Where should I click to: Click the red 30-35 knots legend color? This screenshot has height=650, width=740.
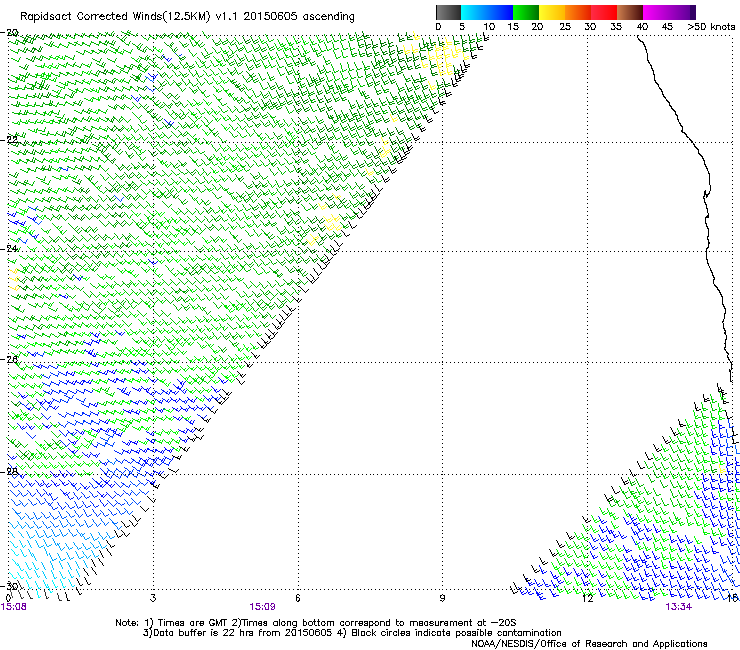click(604, 12)
